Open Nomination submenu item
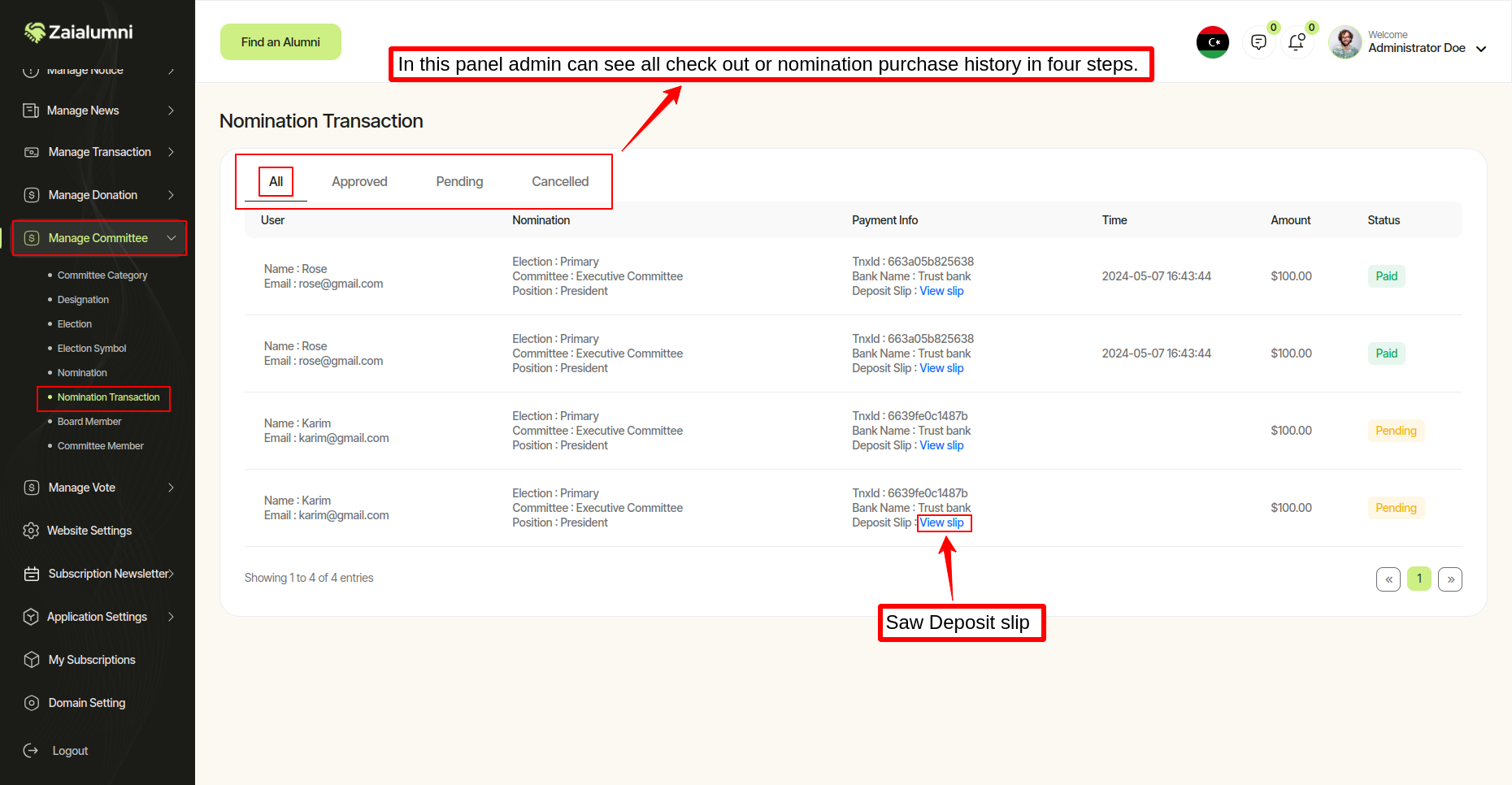Viewport: 1512px width, 785px height. point(82,373)
